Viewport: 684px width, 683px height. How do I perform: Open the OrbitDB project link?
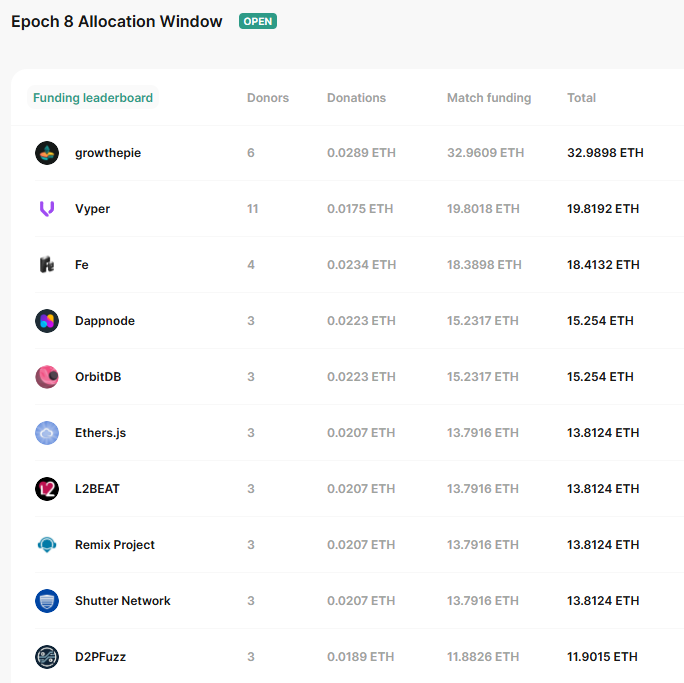coord(98,377)
